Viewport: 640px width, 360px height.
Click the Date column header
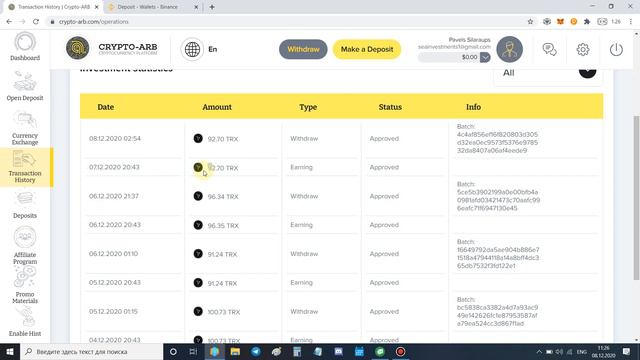pyautogui.click(x=106, y=107)
